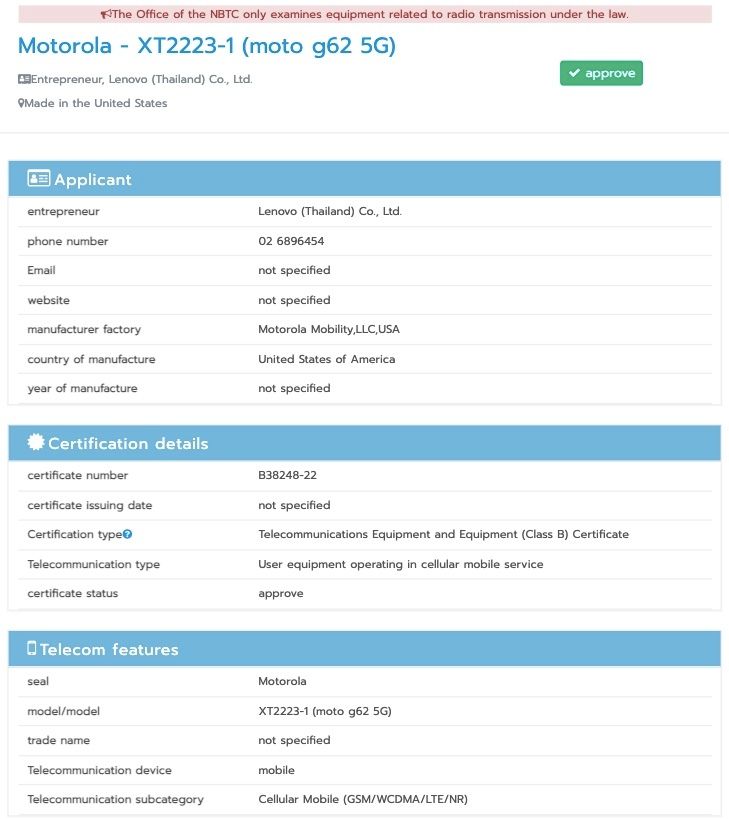Select certificate number B38248-22
Viewport: 729px width, 819px height.
pos(287,475)
